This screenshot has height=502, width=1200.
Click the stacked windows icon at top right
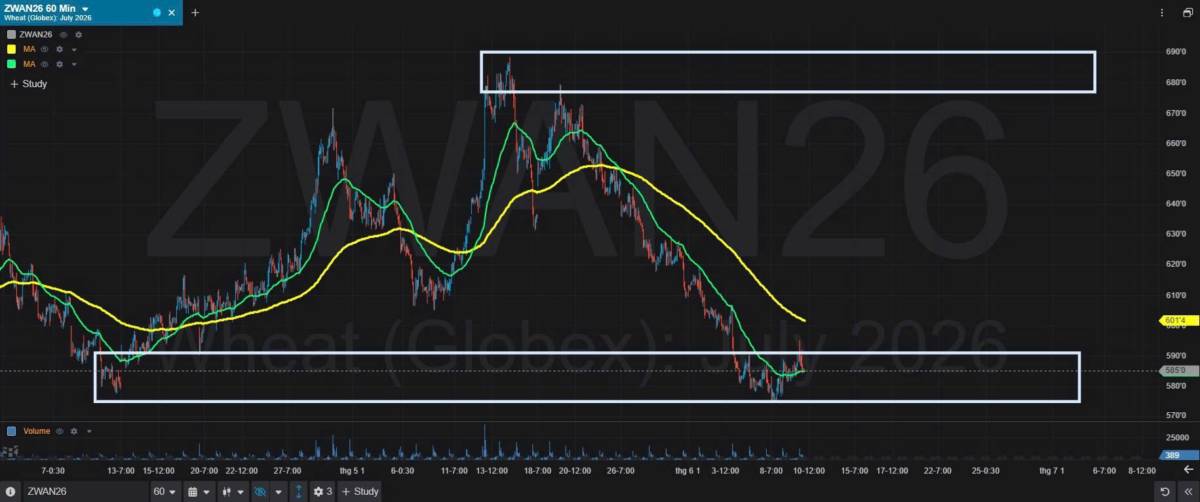pos(1187,12)
